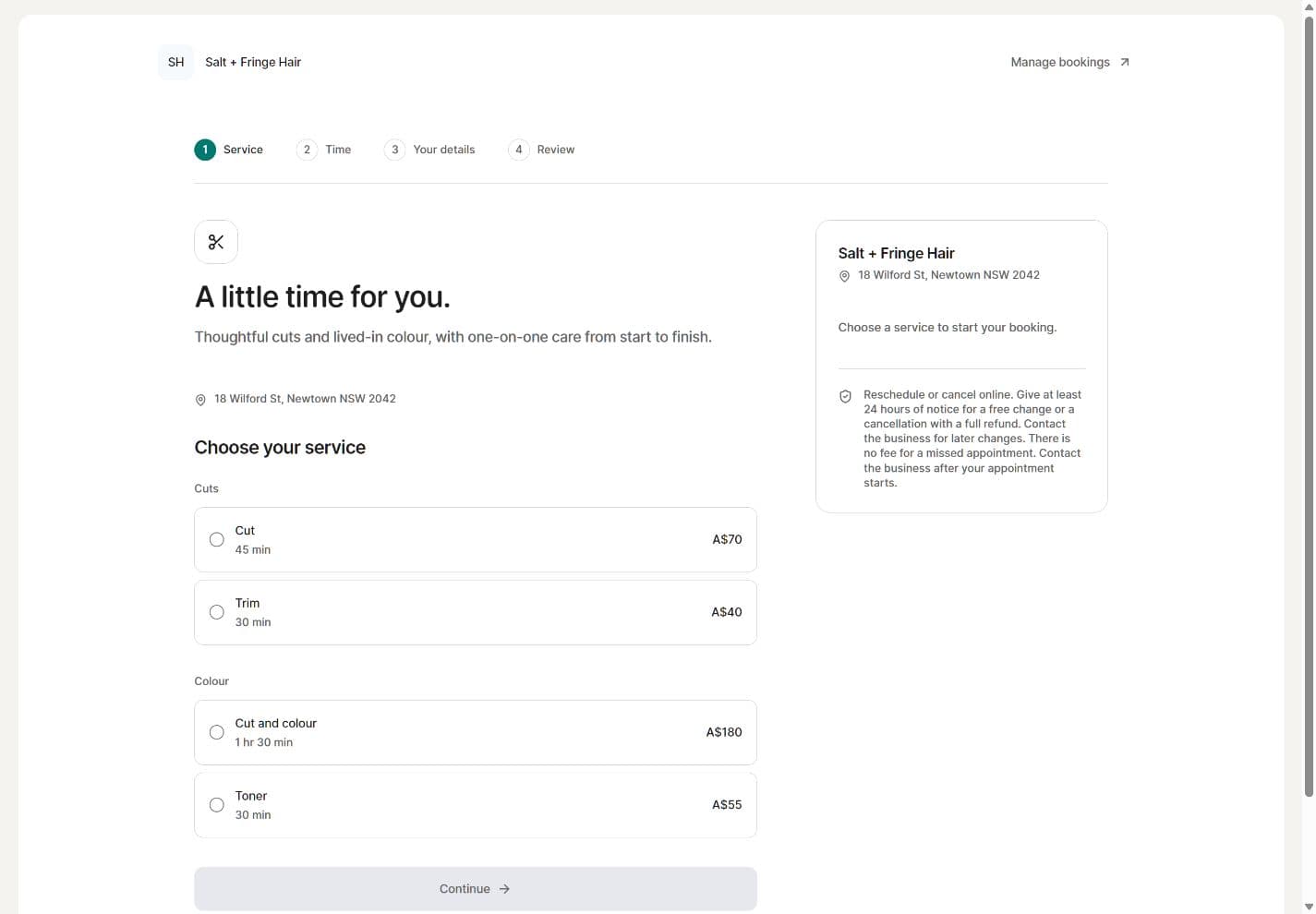Click the step 3 circle for Your details

[x=394, y=150]
